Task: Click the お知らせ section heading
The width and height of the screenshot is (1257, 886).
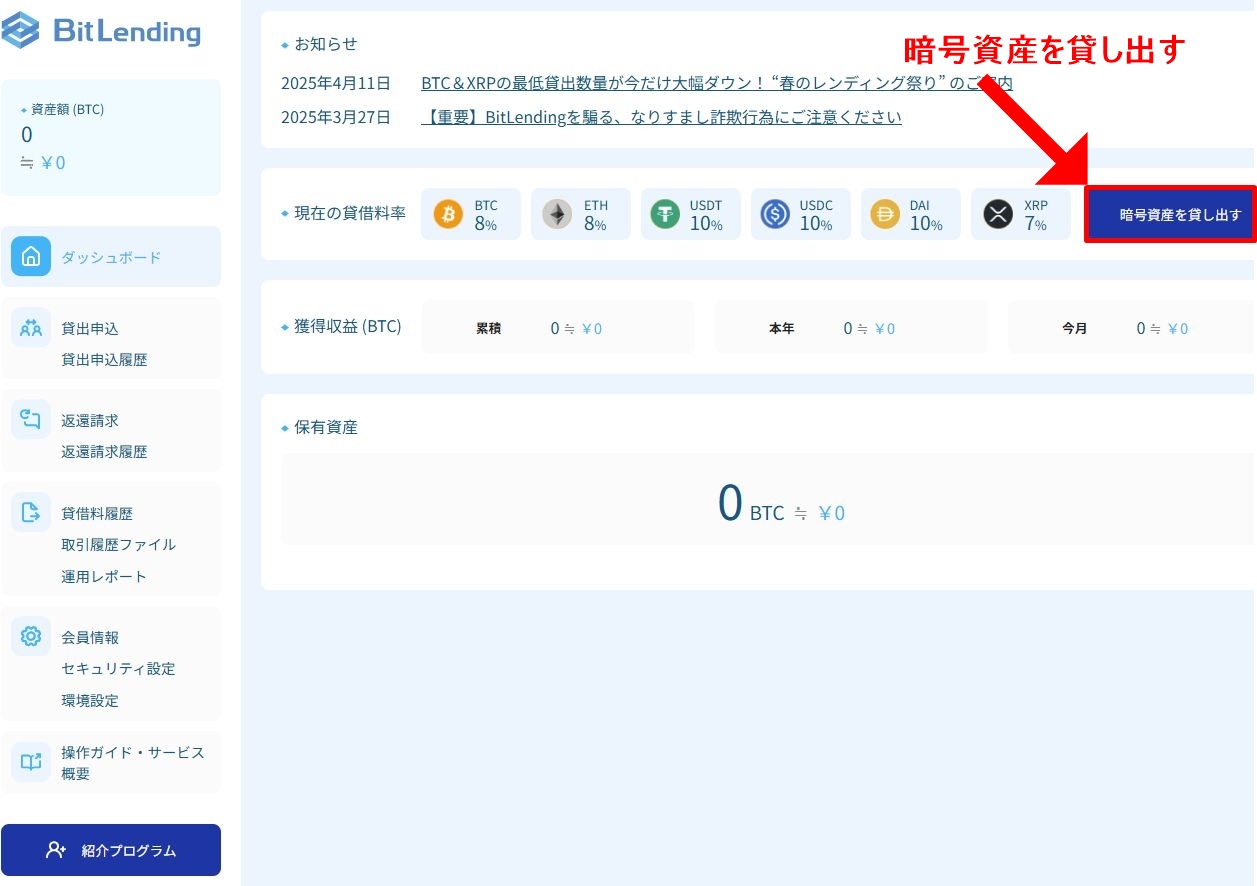Action: 325,44
